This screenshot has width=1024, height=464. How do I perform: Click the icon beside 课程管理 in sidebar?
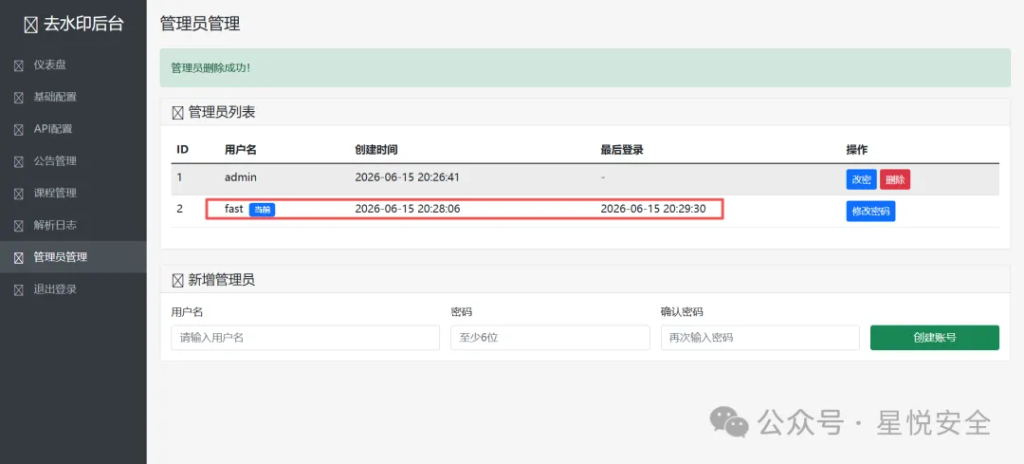click(x=19, y=193)
